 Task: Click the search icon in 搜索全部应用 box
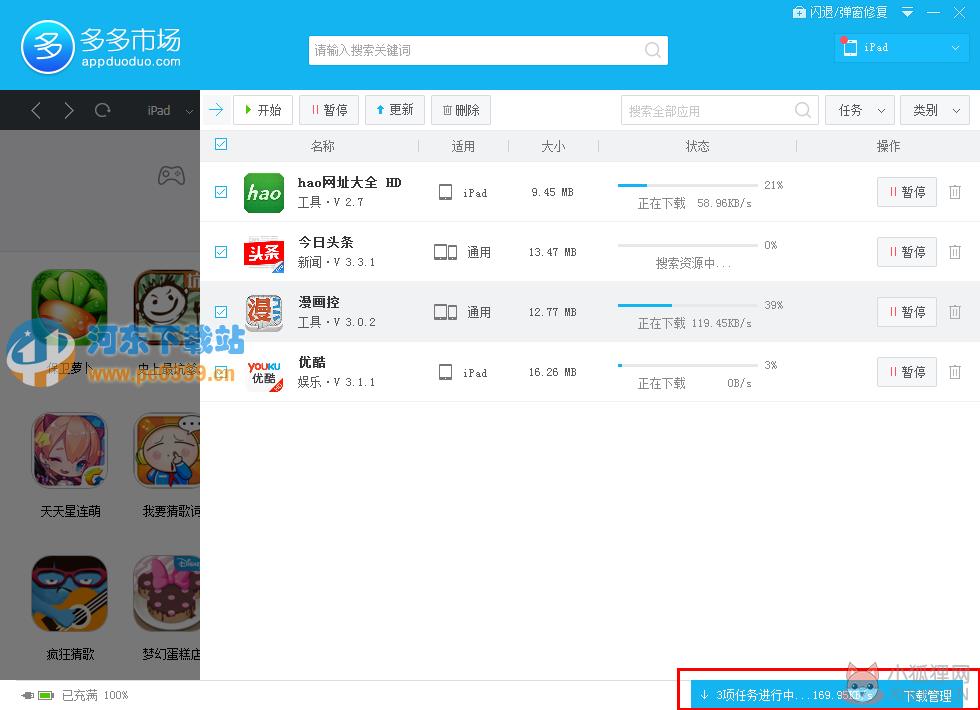click(x=803, y=111)
